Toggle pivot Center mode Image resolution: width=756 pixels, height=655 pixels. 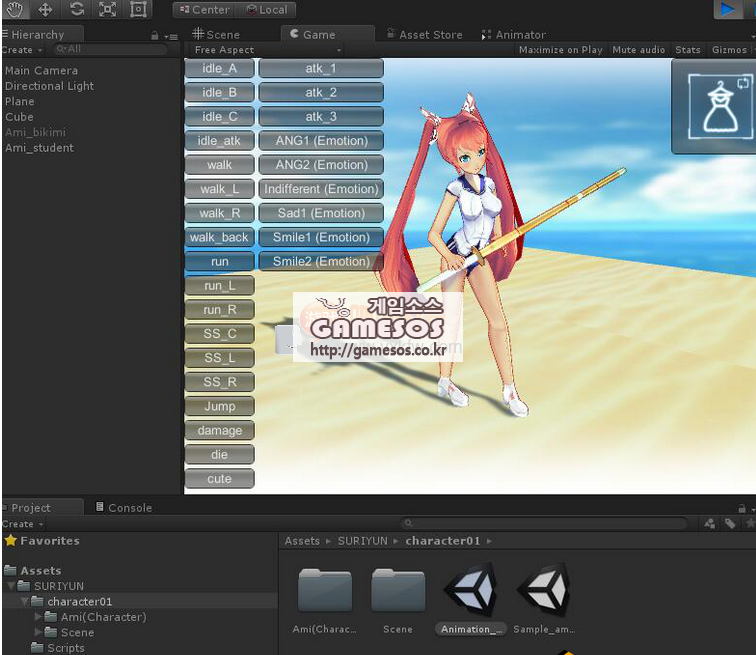(204, 10)
